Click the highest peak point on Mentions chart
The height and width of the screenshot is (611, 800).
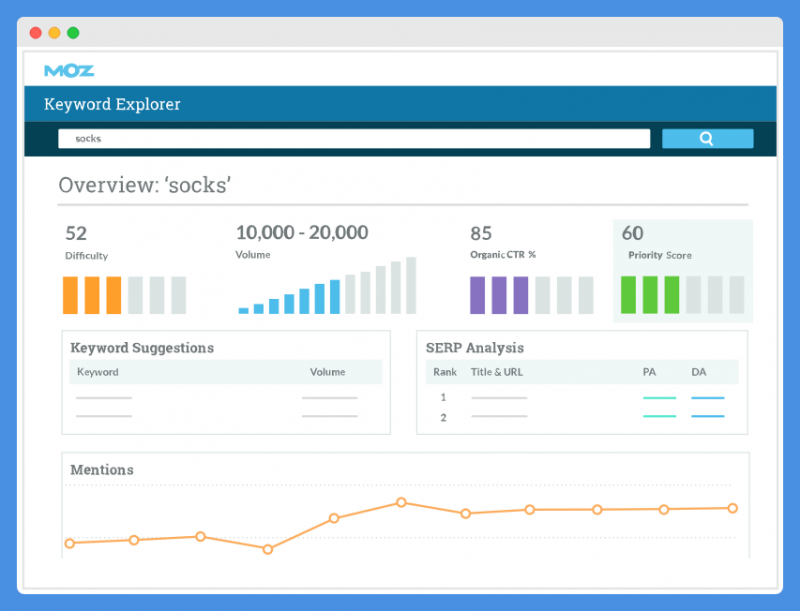click(401, 502)
